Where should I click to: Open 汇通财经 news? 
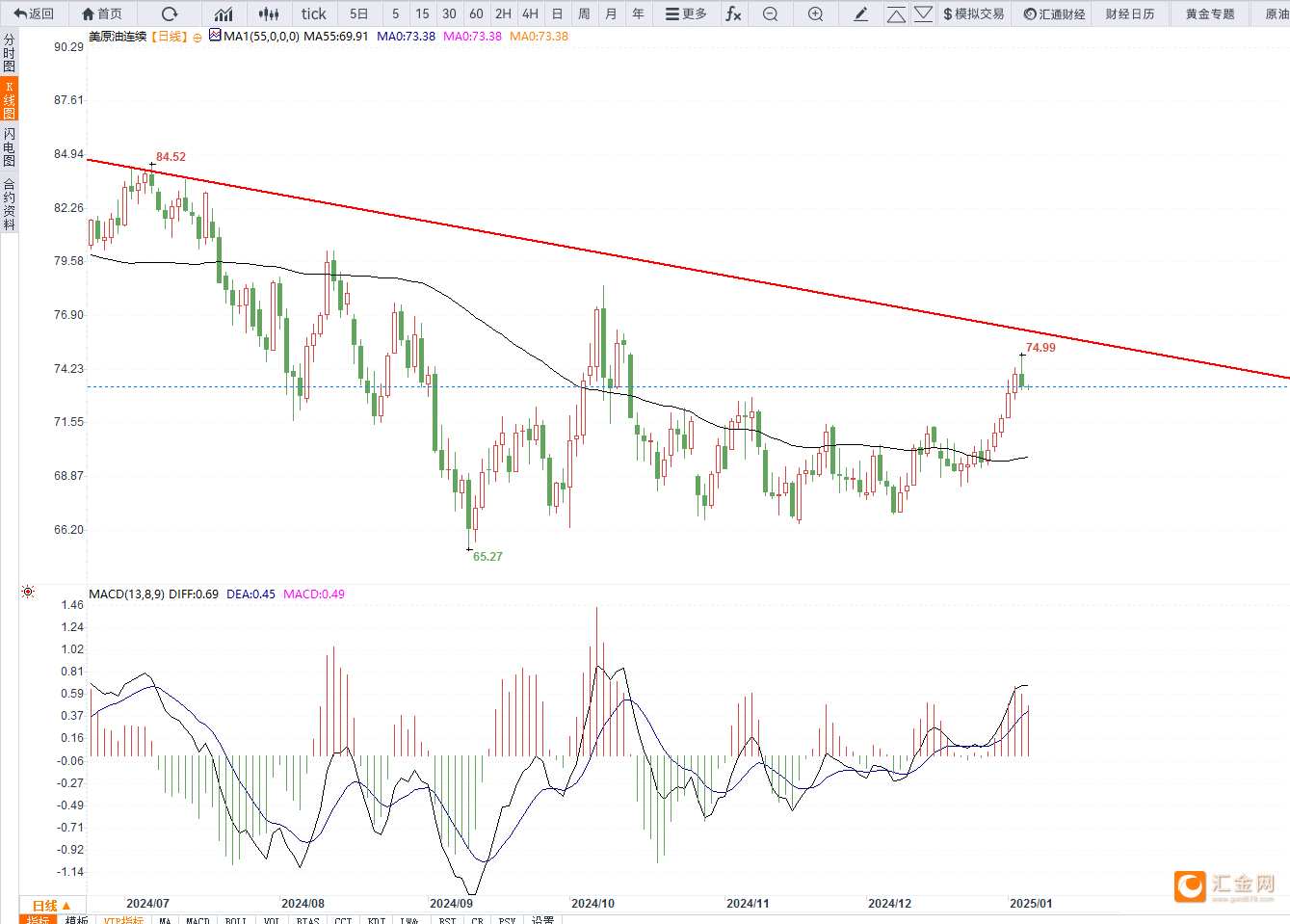1054,13
